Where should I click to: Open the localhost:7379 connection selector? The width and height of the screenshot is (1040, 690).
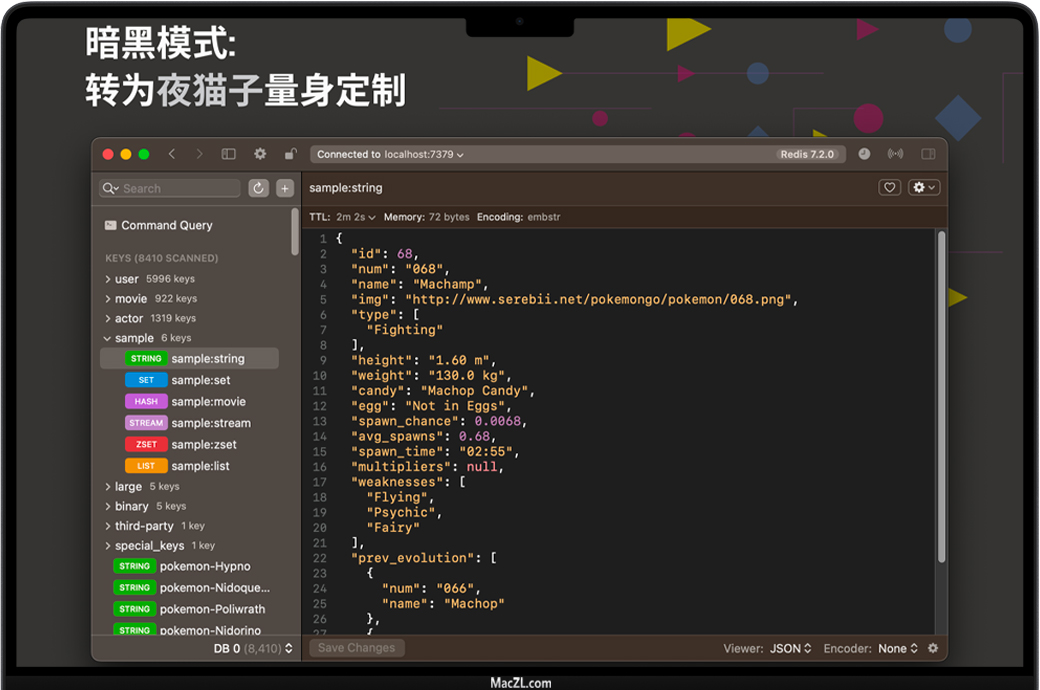point(390,154)
